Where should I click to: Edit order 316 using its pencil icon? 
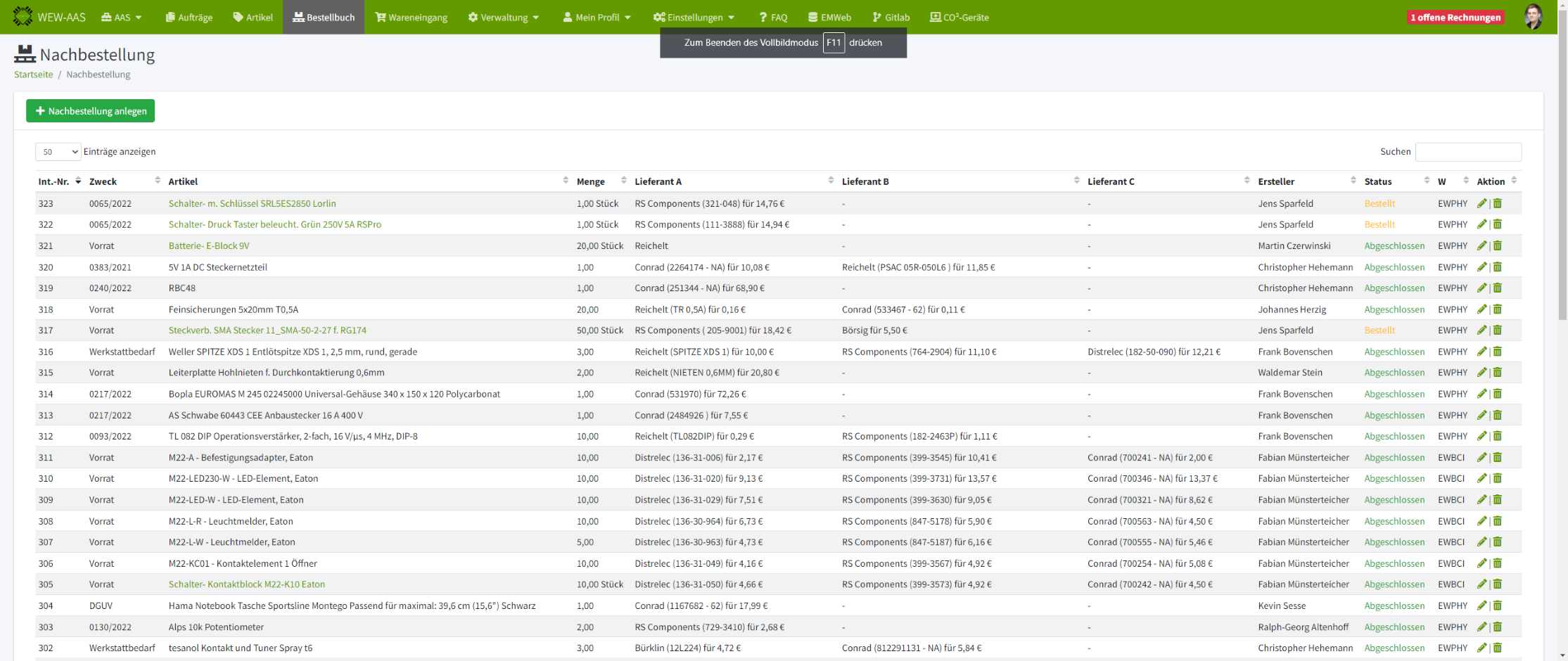click(1481, 352)
